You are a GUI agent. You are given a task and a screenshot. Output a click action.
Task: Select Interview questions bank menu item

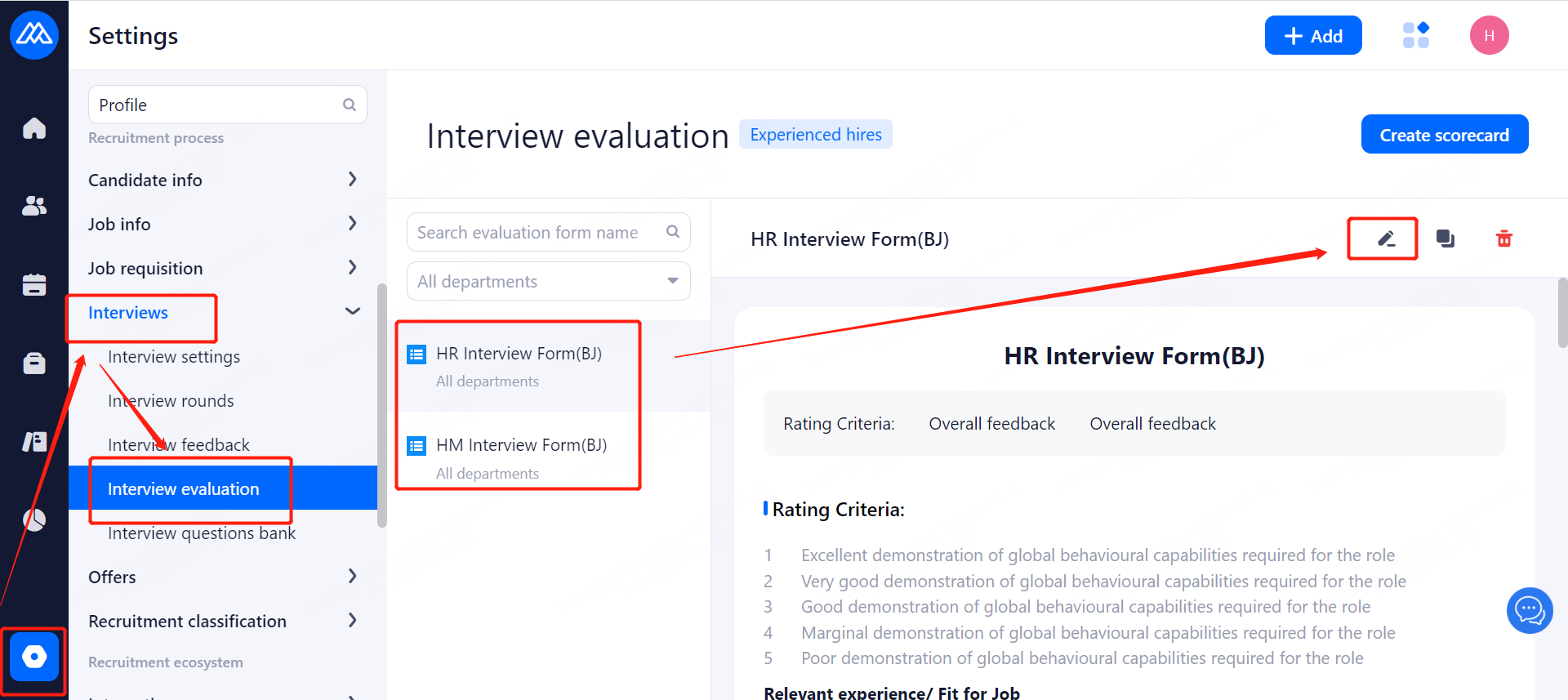pyautogui.click(x=202, y=533)
